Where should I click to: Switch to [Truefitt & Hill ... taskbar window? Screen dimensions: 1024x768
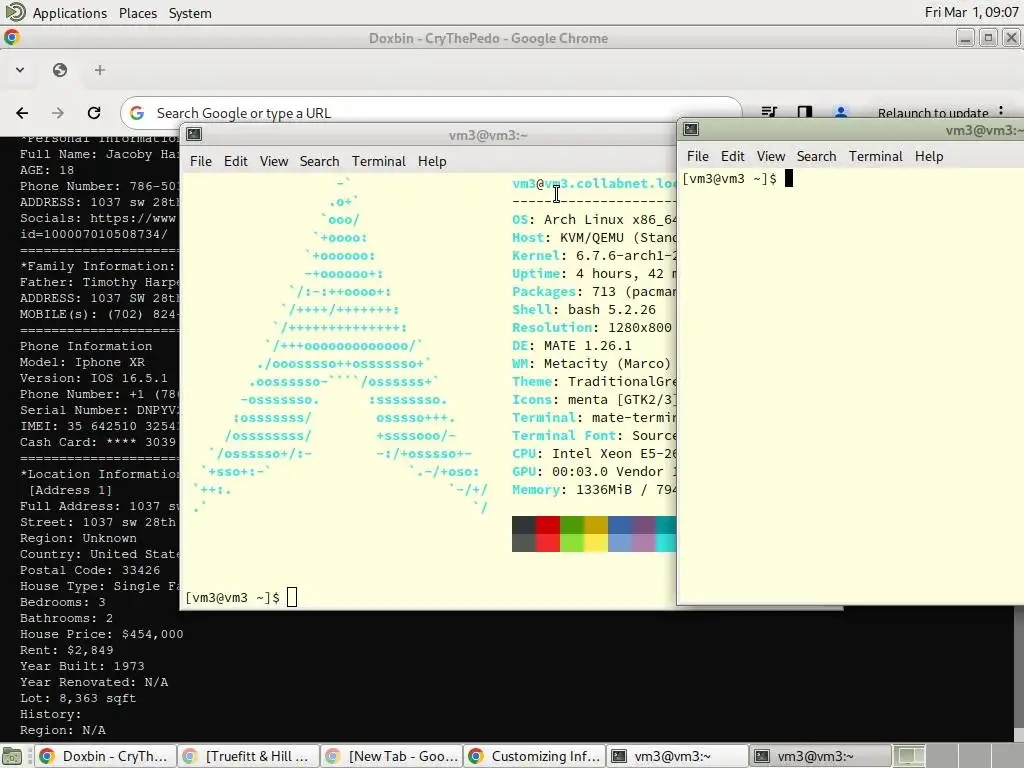click(x=248, y=756)
